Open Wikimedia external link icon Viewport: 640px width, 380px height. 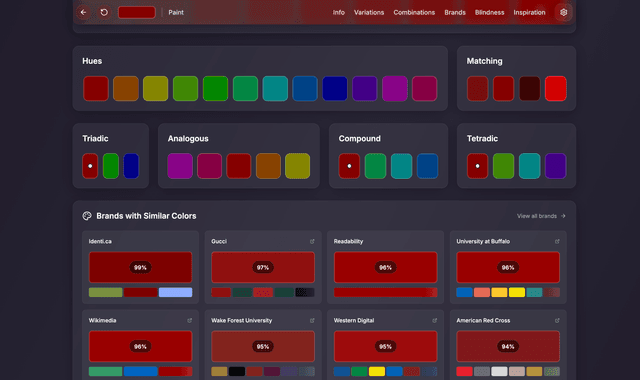(x=190, y=320)
